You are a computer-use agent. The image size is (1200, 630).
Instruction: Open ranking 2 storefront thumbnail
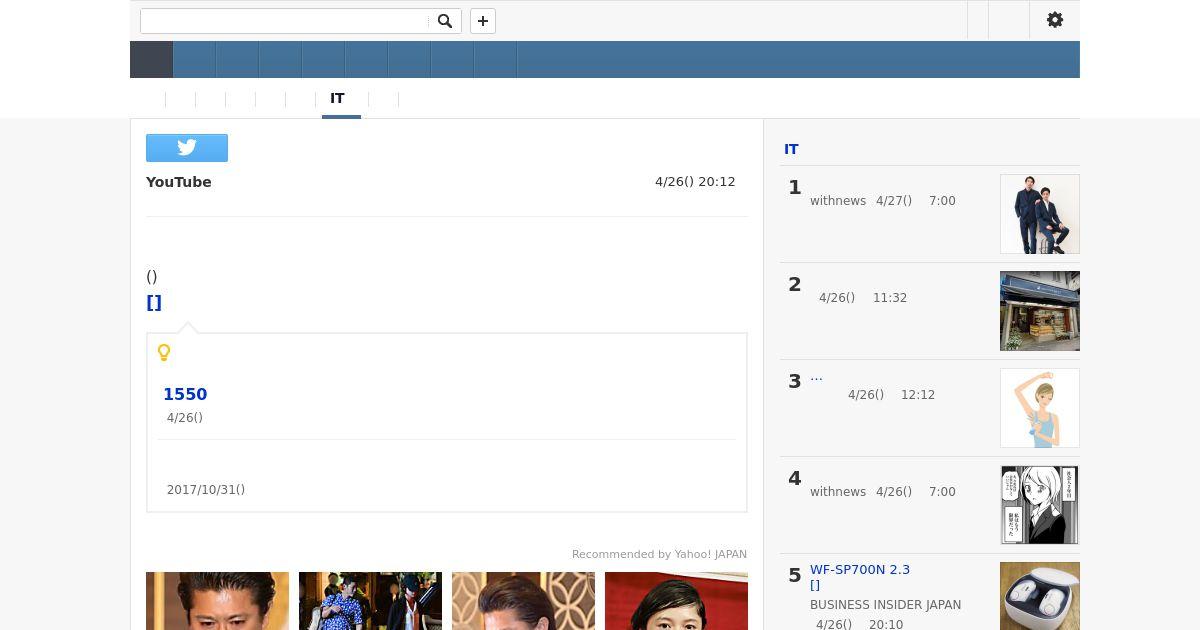coord(1040,311)
